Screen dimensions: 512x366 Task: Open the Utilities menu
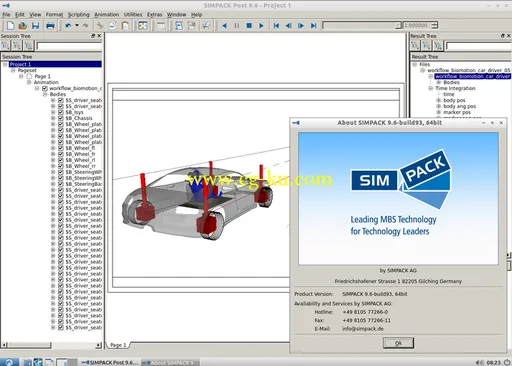(x=133, y=15)
